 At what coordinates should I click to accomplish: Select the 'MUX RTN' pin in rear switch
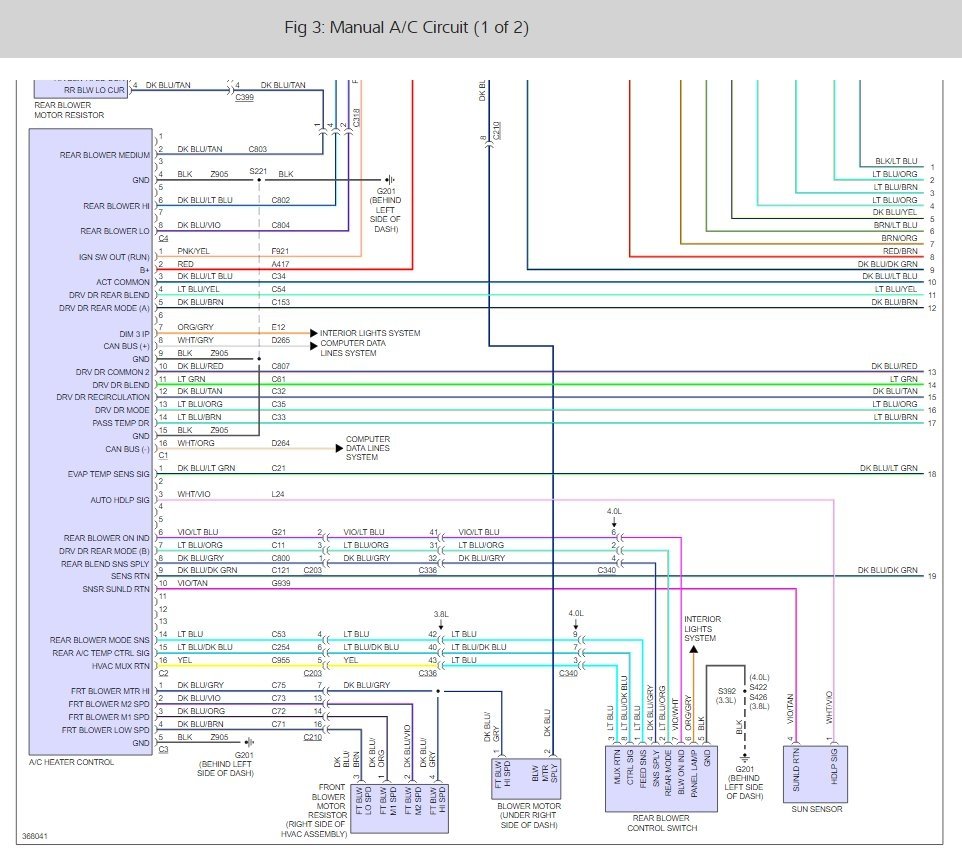617,767
